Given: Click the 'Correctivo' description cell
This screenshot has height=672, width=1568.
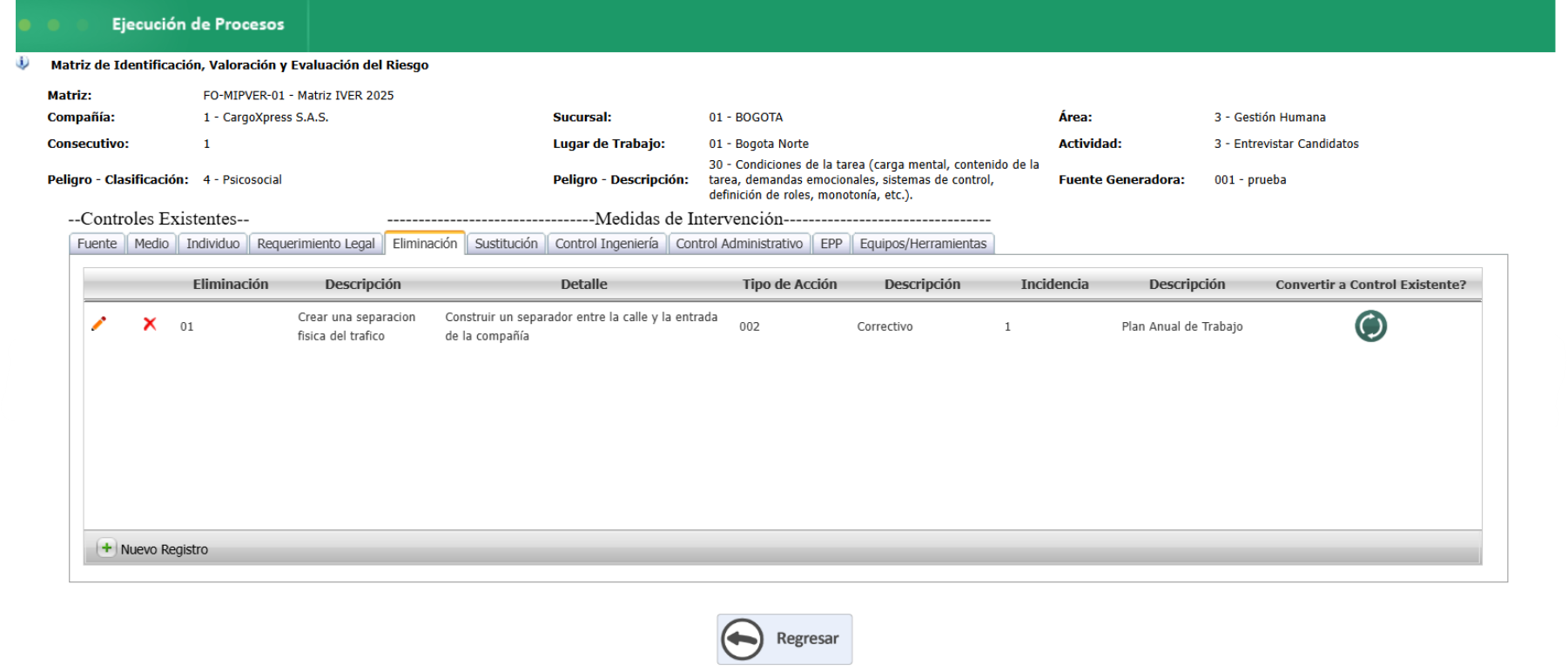Looking at the screenshot, I should [885, 326].
